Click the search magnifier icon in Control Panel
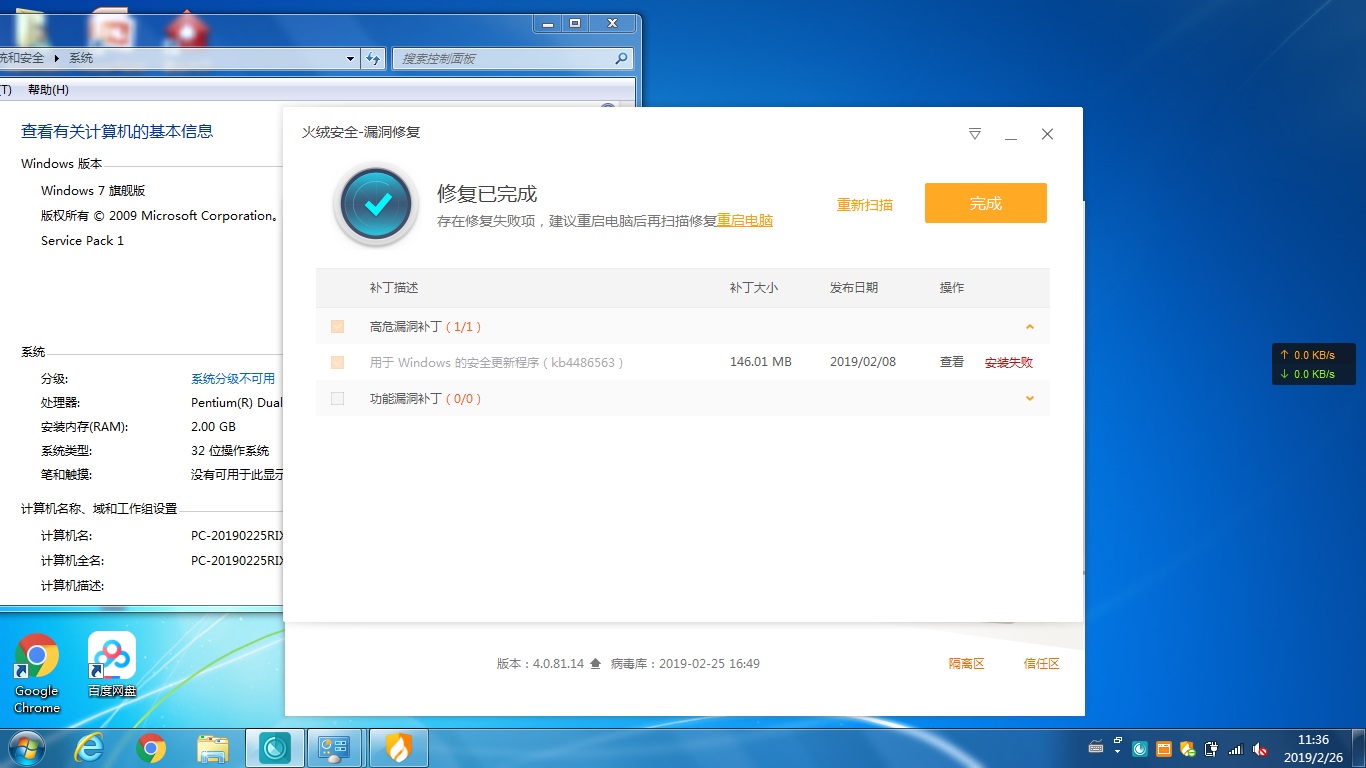 click(621, 59)
